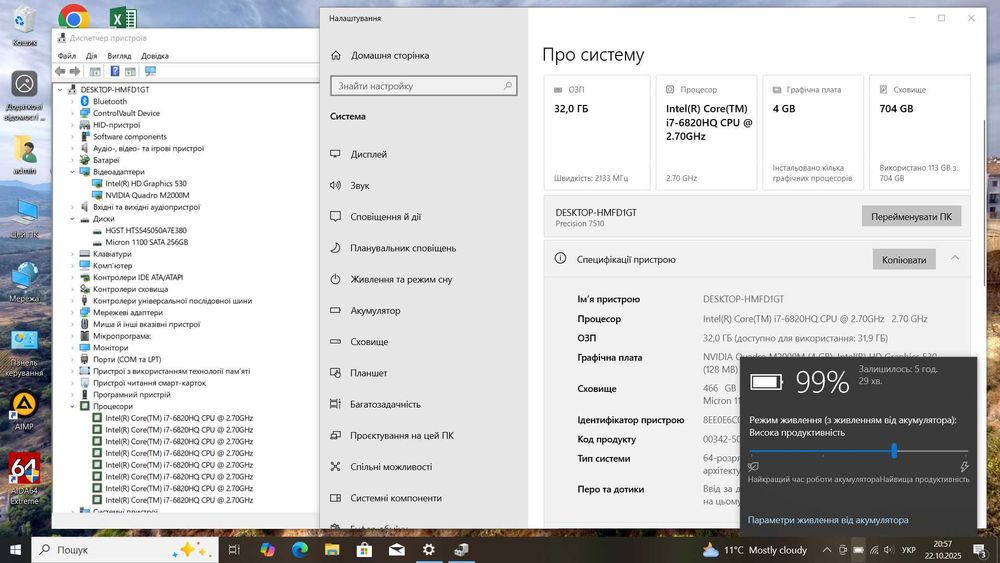The width and height of the screenshot is (1000, 563).
Task: Open battery power settings link in flyout
Action: 828,520
